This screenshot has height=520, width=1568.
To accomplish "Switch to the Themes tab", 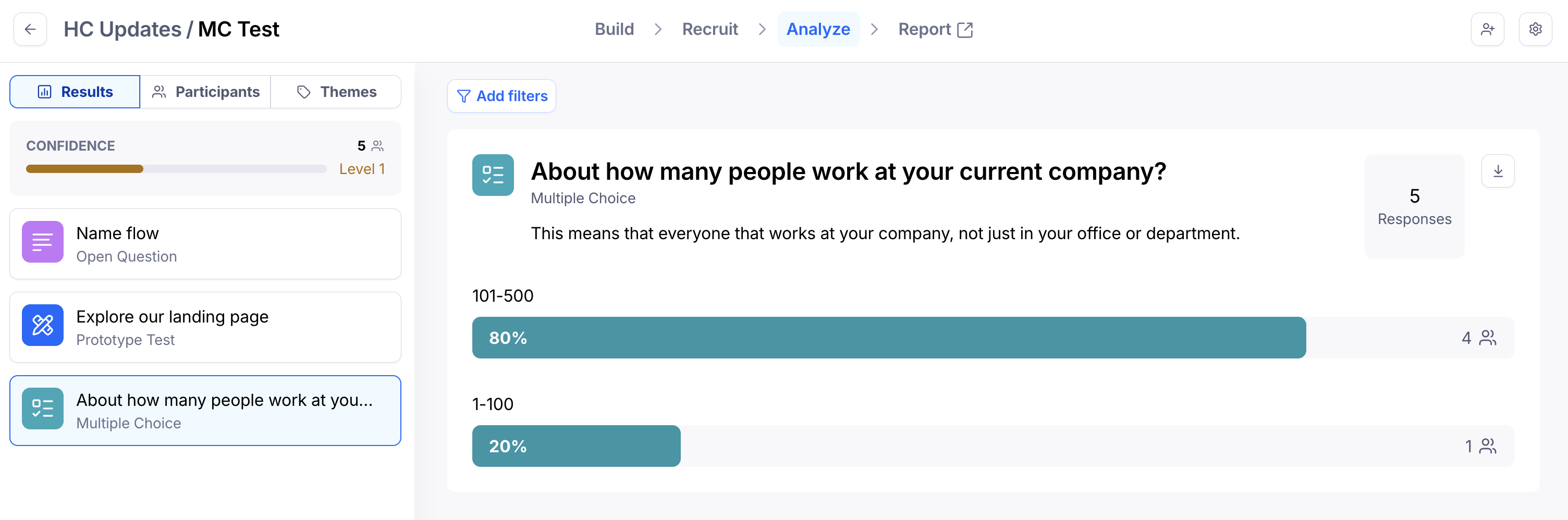I will [x=336, y=92].
